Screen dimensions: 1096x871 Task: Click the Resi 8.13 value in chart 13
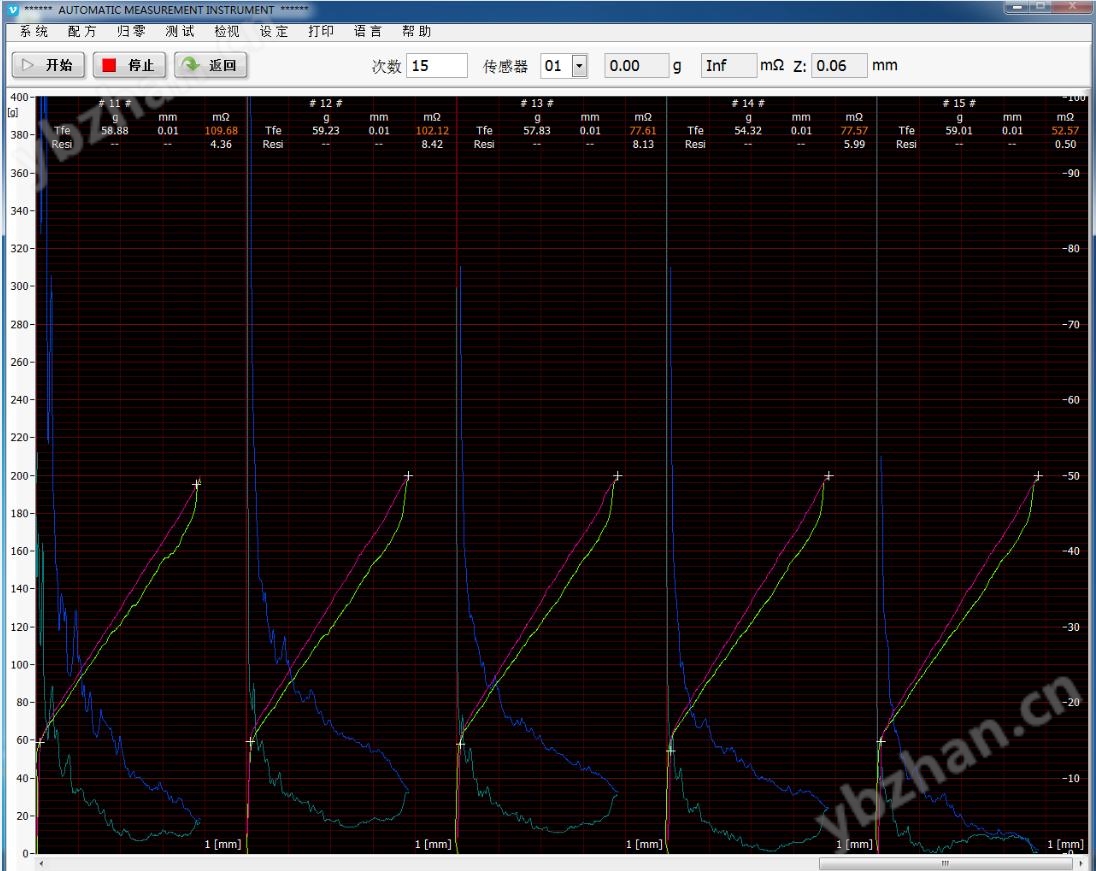[x=643, y=144]
